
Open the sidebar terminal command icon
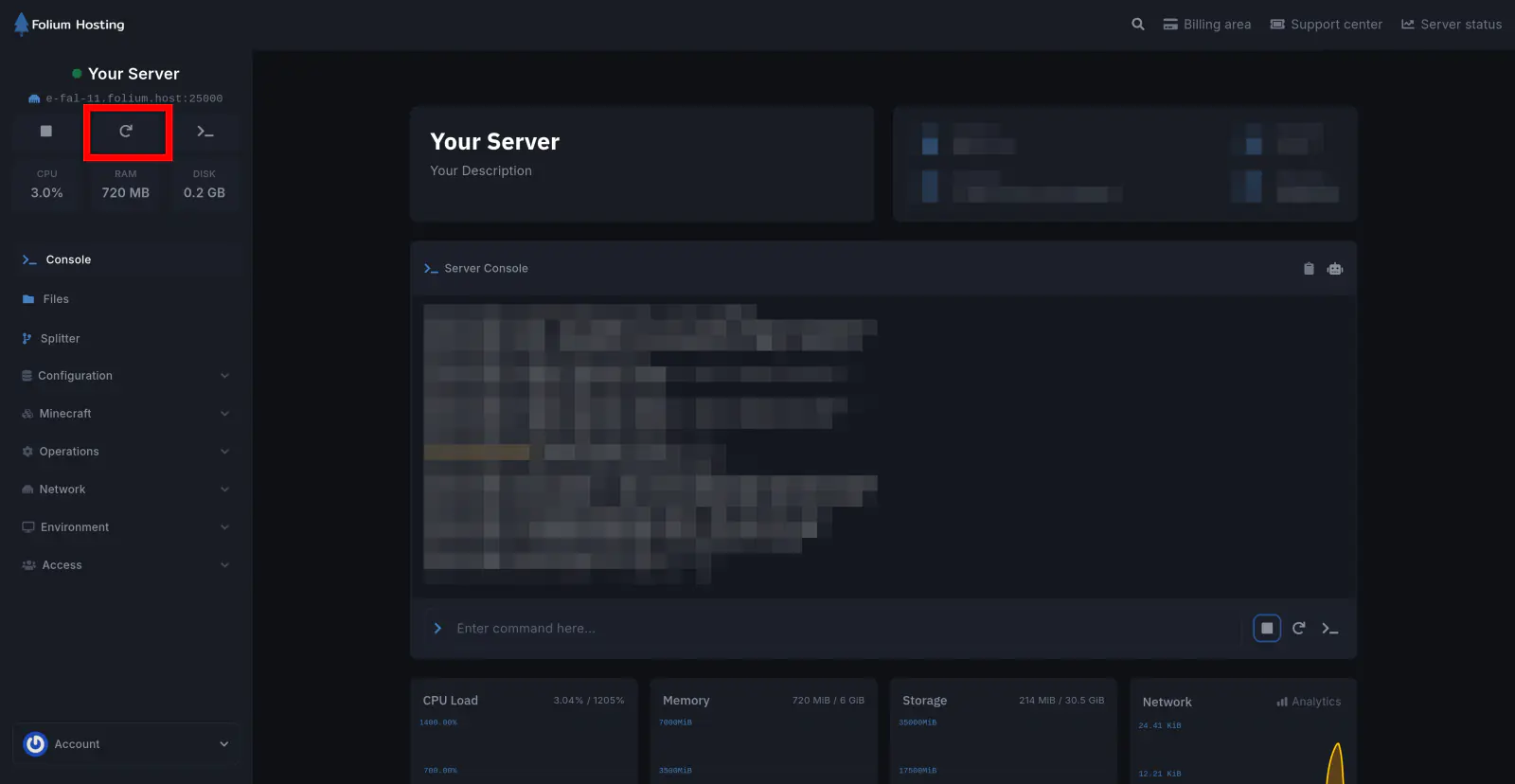tap(205, 132)
